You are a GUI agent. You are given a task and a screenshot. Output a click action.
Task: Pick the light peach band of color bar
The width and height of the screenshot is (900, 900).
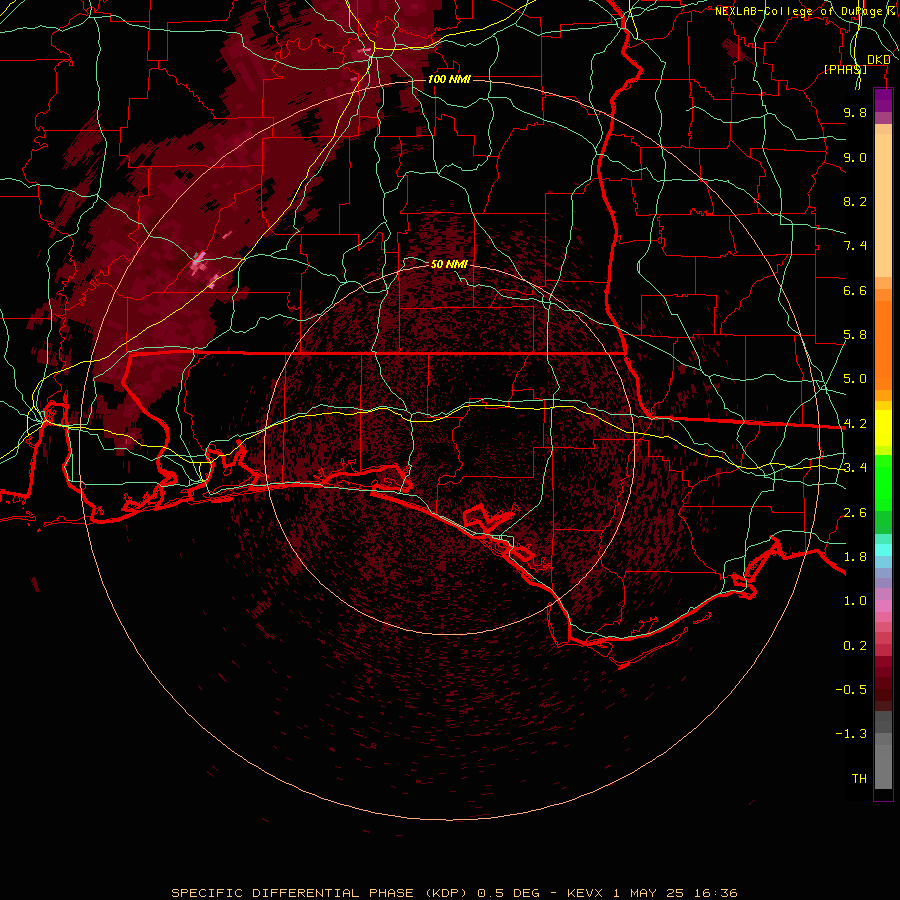click(883, 205)
